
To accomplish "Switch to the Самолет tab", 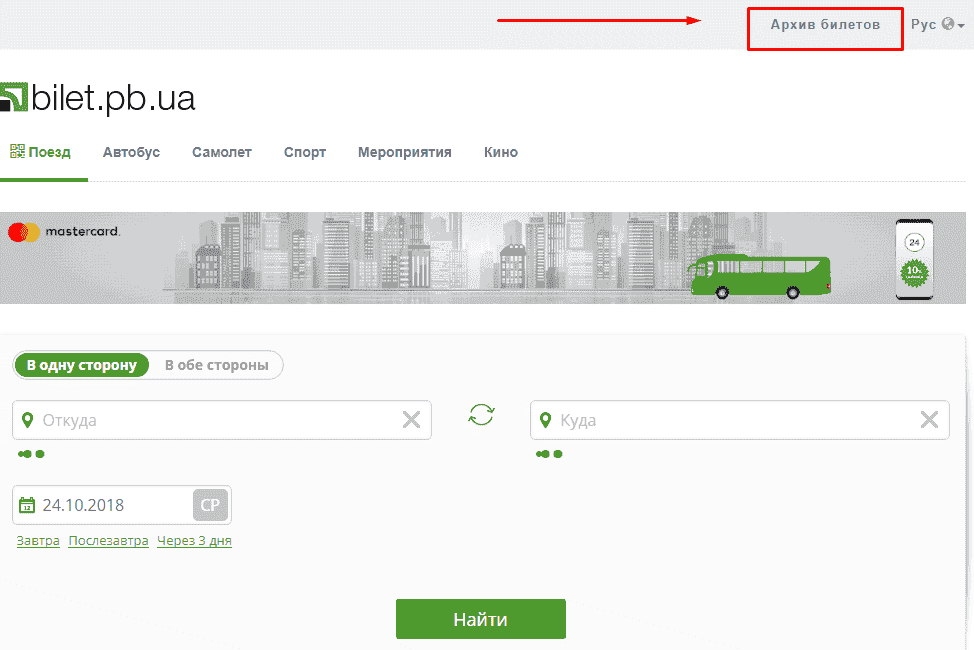I will point(222,152).
